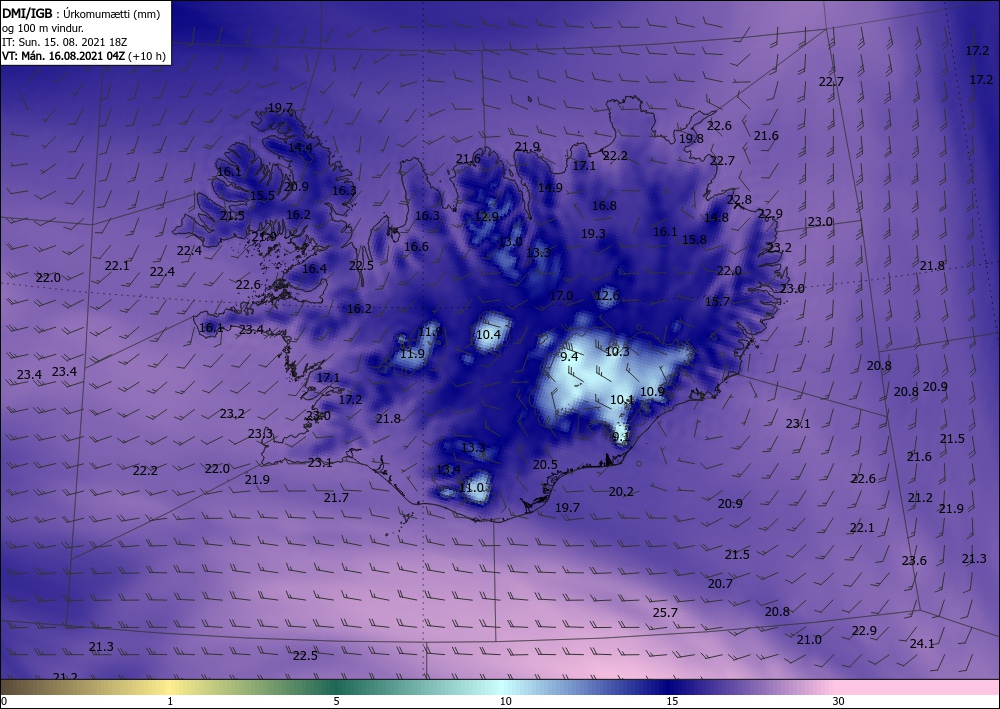Click the 20.2 value off the southeast coast
The width and height of the screenshot is (1000, 709).
pos(621,492)
